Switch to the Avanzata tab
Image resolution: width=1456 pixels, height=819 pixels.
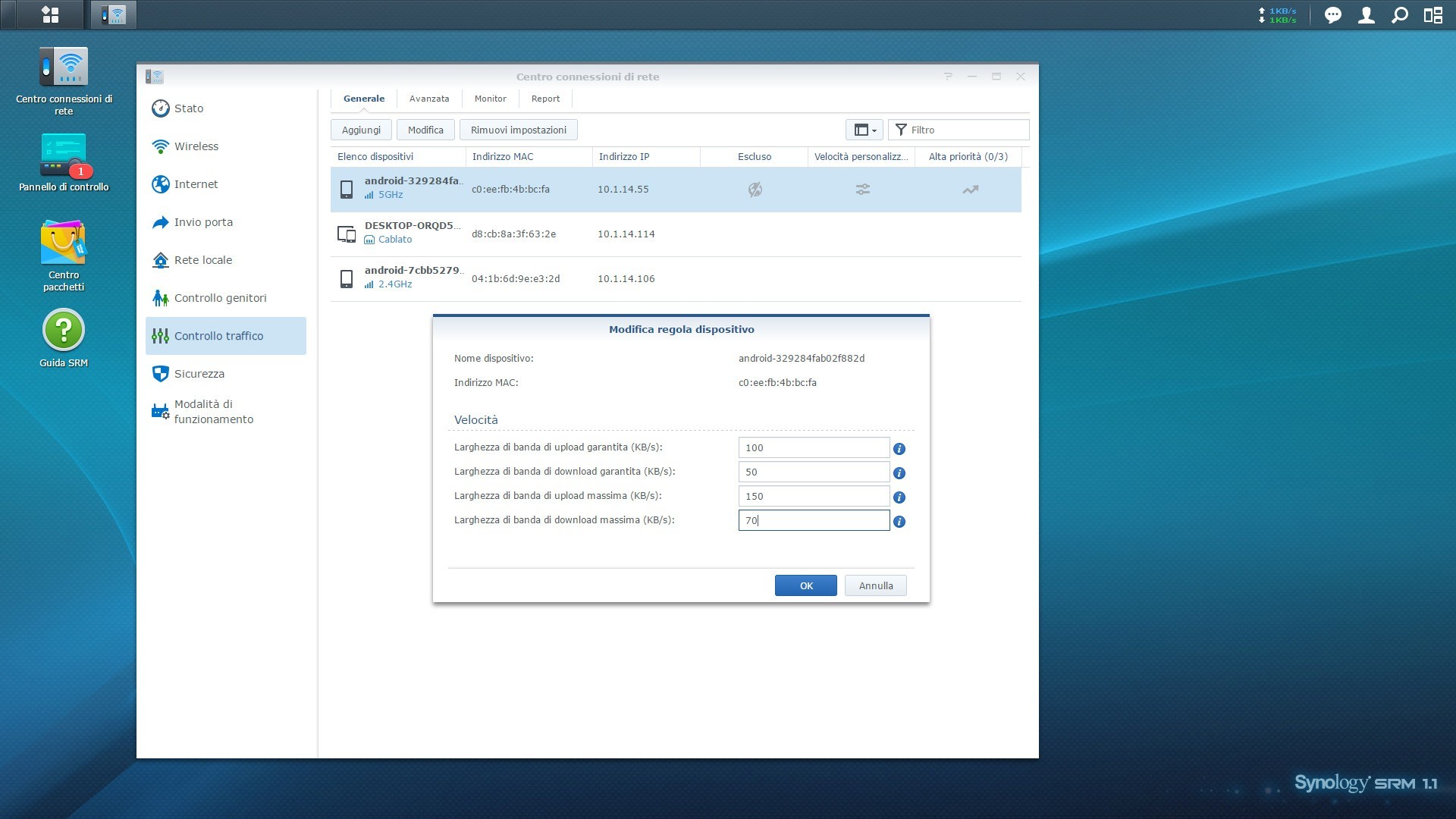pos(429,99)
